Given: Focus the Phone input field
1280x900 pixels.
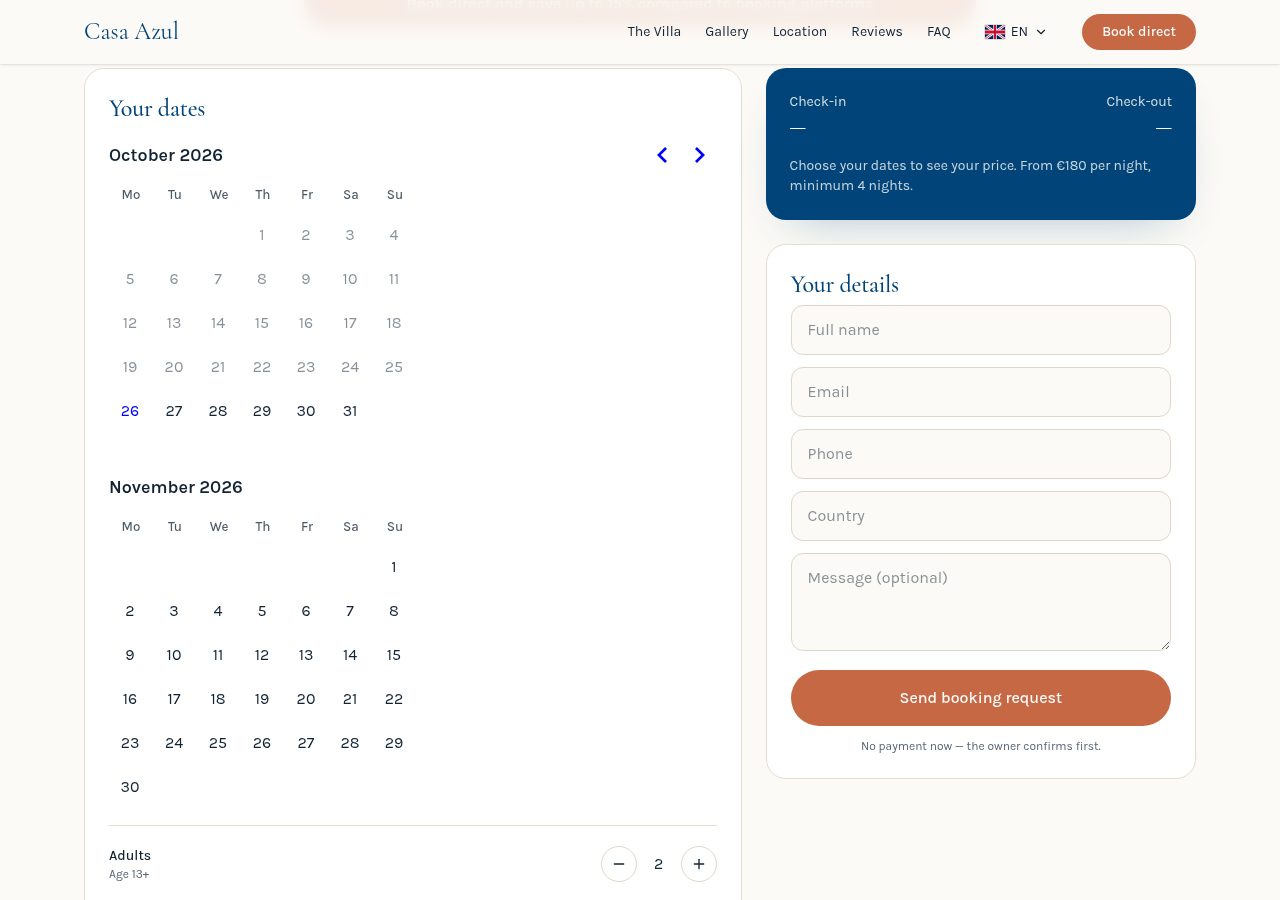Looking at the screenshot, I should (981, 454).
